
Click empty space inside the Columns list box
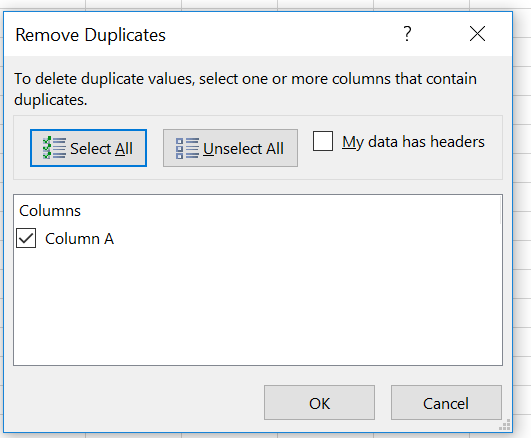point(257,305)
